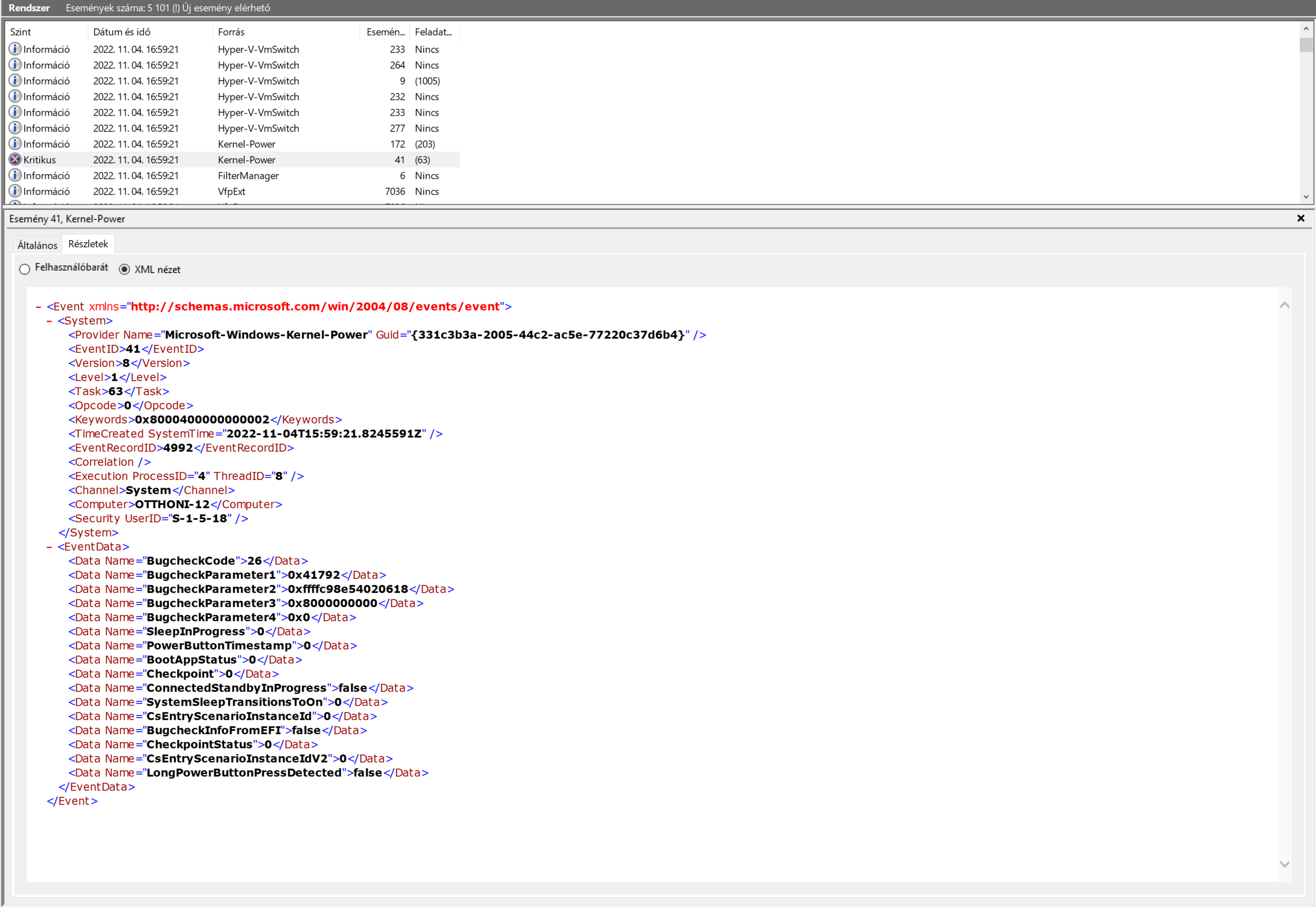Image resolution: width=1316 pixels, height=907 pixels.
Task: Click info icon of event 264 row
Action: [15, 65]
